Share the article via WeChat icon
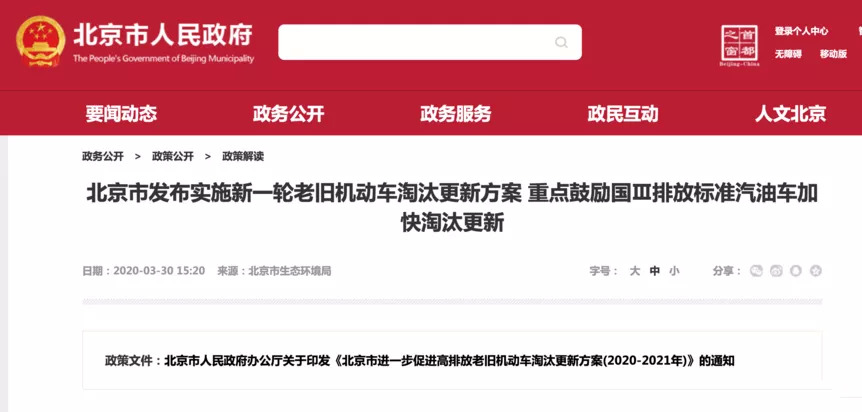The width and height of the screenshot is (862, 412). pos(756,271)
